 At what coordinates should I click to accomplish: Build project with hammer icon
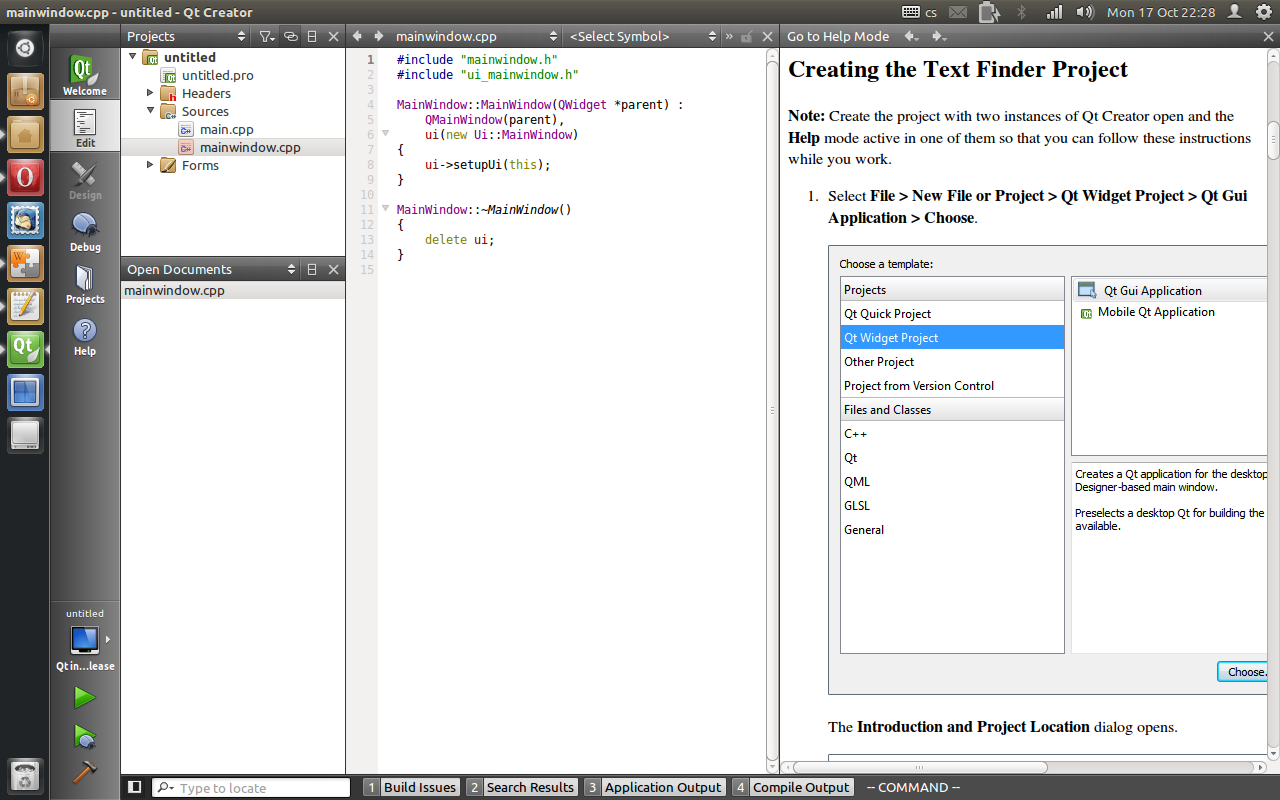pyautogui.click(x=85, y=772)
